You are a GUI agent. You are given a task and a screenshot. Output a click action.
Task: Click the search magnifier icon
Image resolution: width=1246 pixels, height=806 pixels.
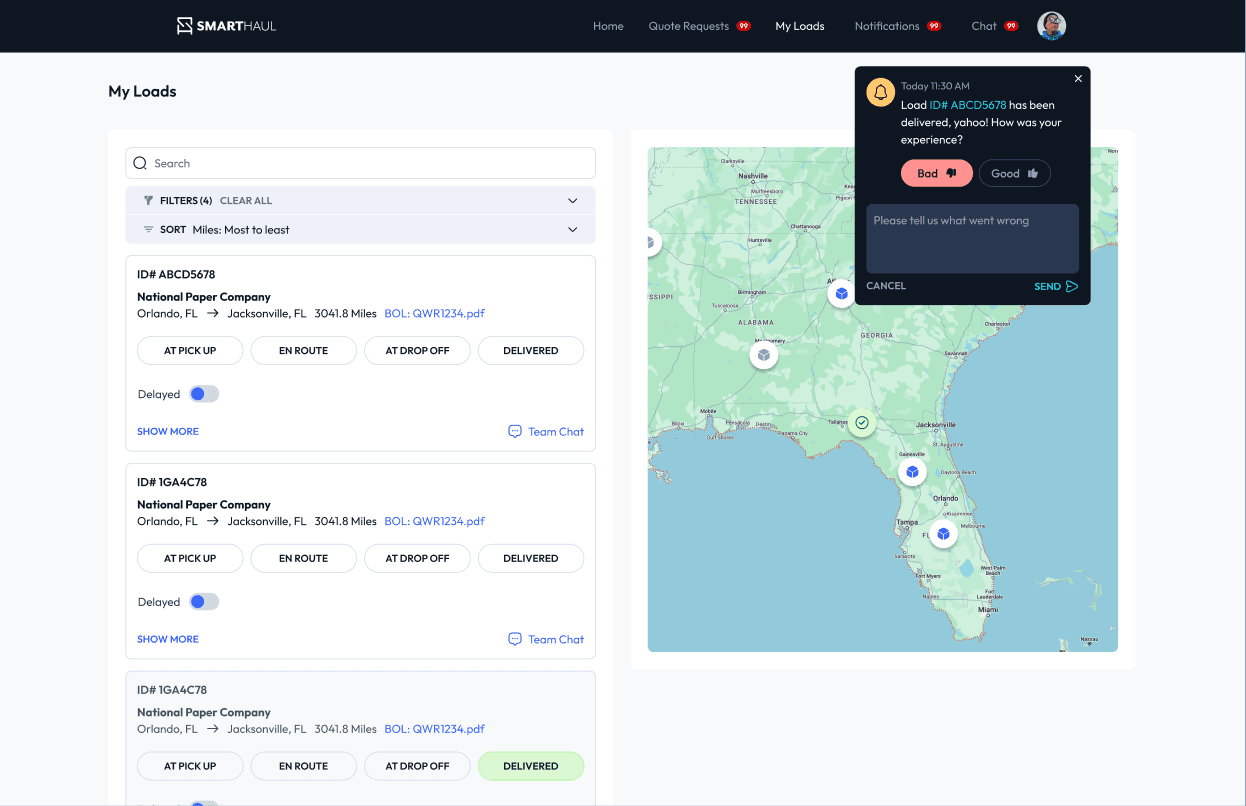click(141, 163)
